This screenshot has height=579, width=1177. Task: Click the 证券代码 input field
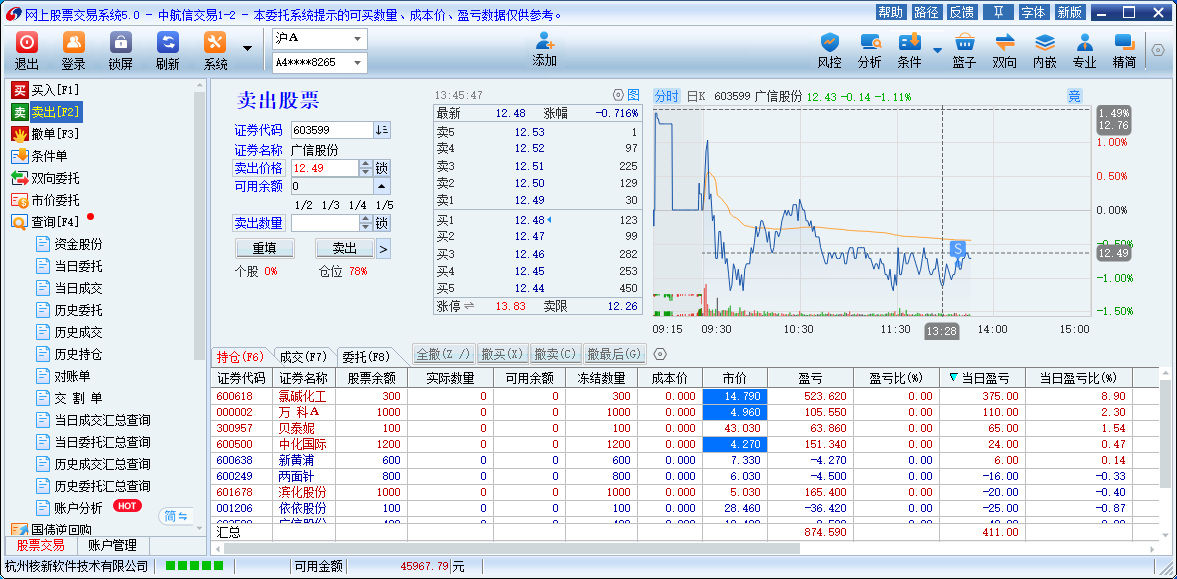point(330,130)
